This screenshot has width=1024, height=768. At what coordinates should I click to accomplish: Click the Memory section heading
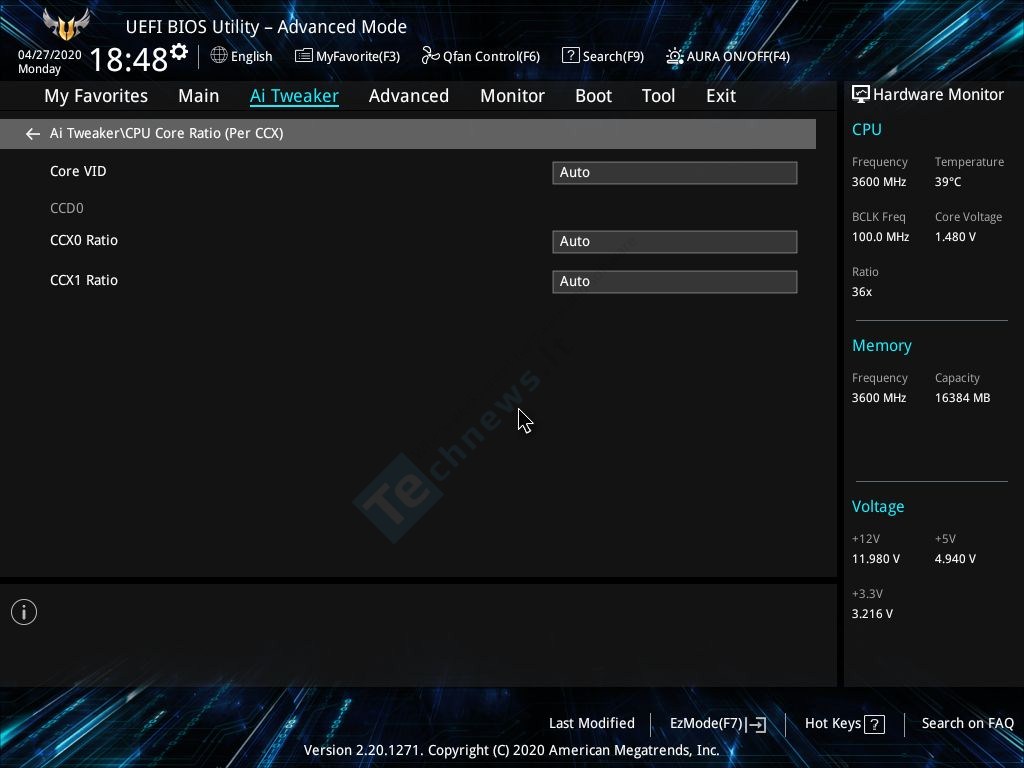coord(882,345)
